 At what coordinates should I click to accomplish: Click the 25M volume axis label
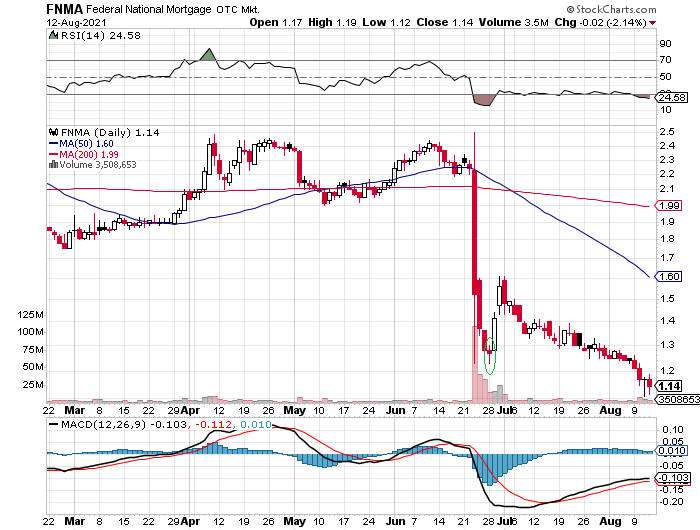coord(33,384)
